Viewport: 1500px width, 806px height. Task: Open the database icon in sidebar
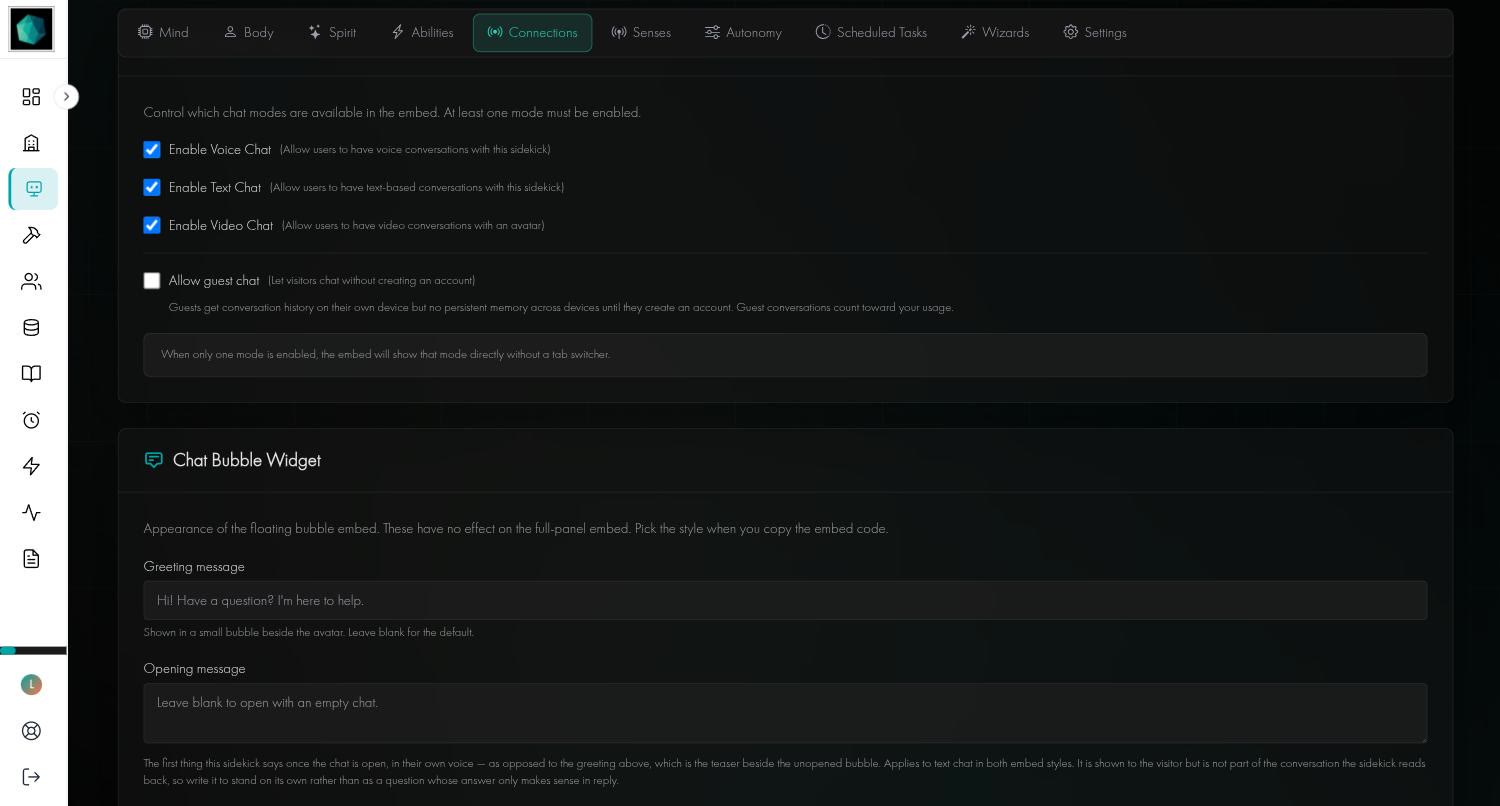click(31, 328)
